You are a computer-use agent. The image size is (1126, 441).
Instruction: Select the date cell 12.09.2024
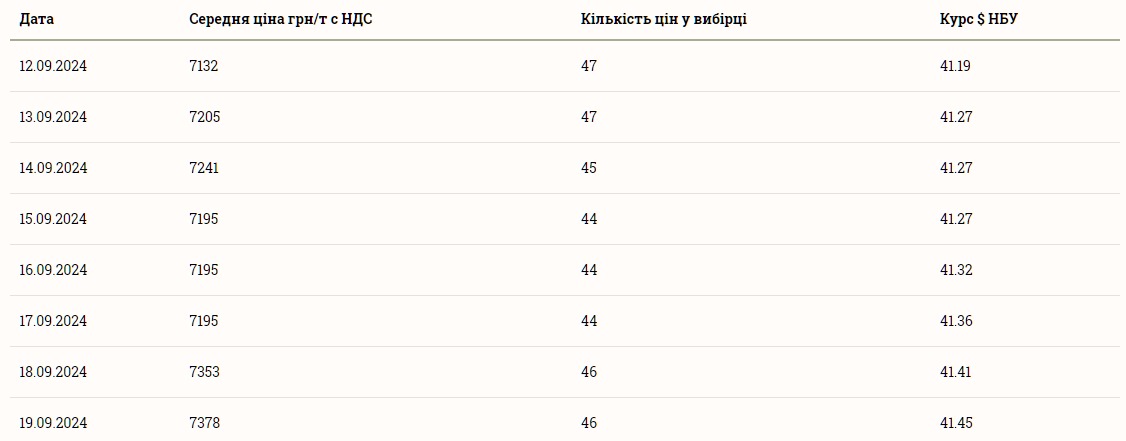coord(53,66)
